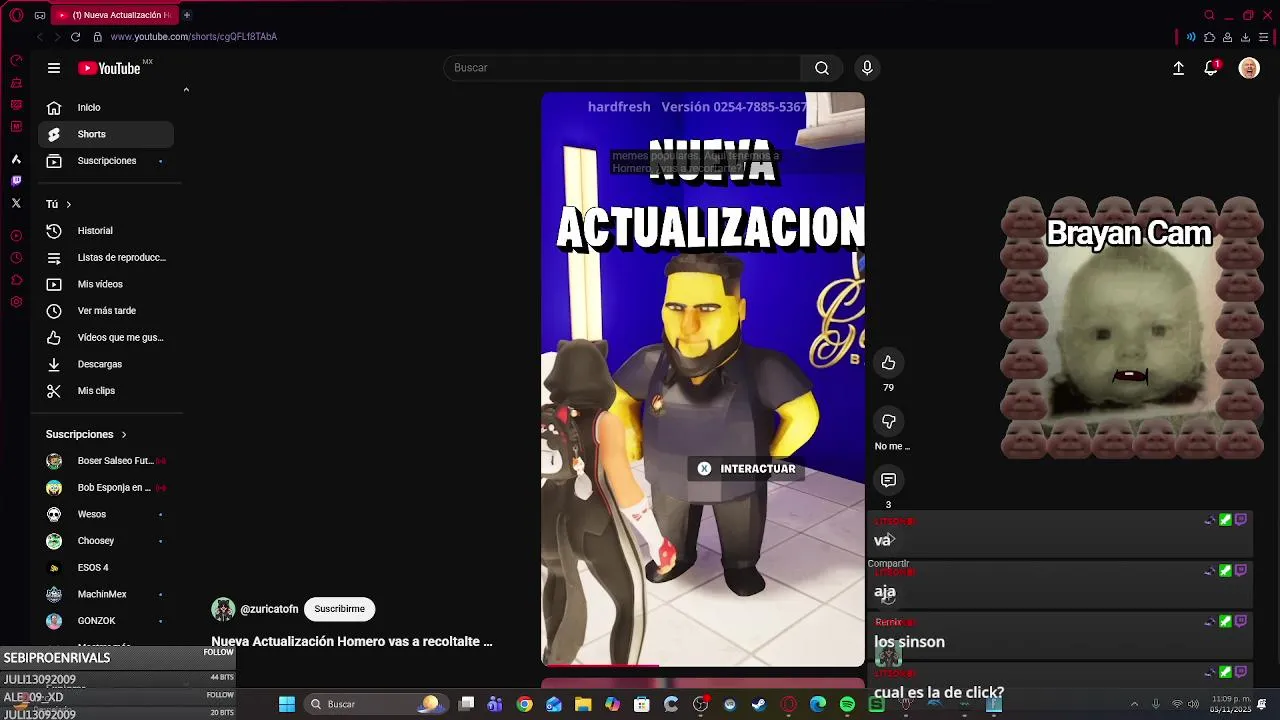1280x720 pixels.
Task: Click the Short's video title text
Action: point(352,642)
